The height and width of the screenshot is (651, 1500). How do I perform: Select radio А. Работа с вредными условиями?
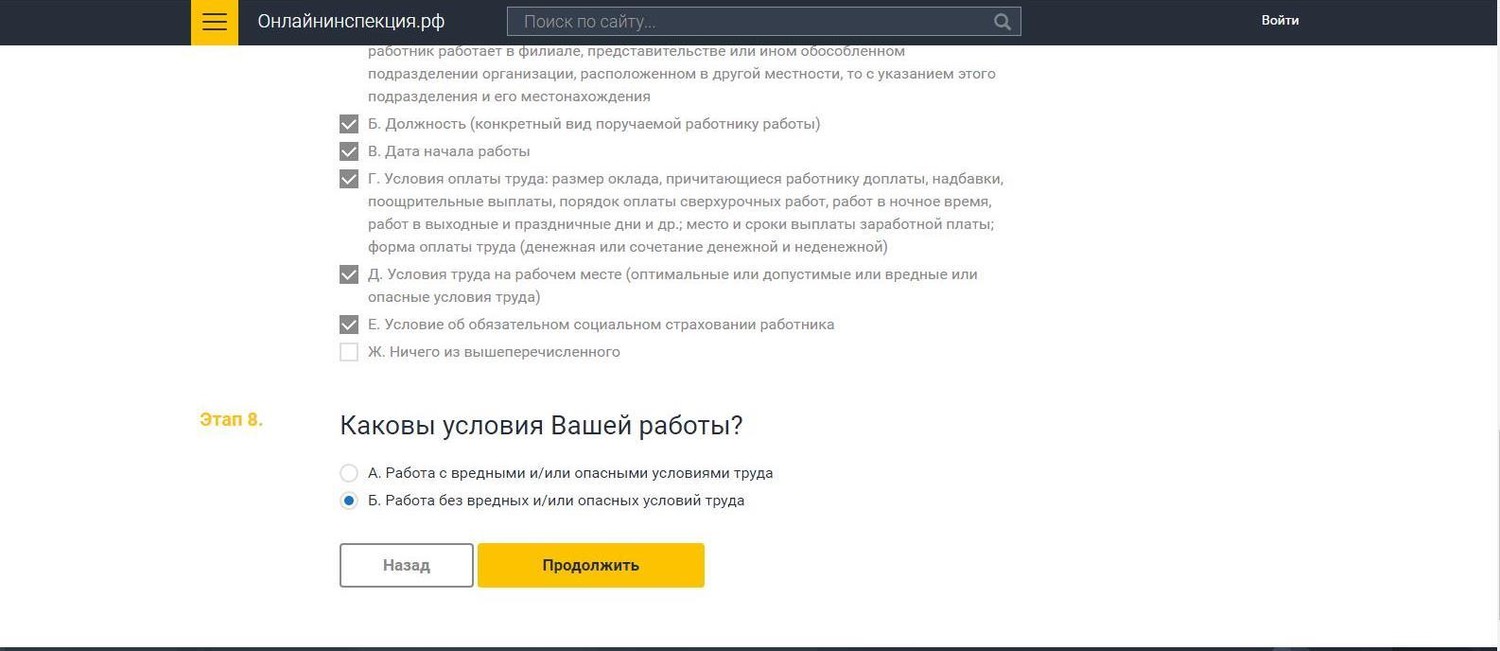tap(349, 473)
